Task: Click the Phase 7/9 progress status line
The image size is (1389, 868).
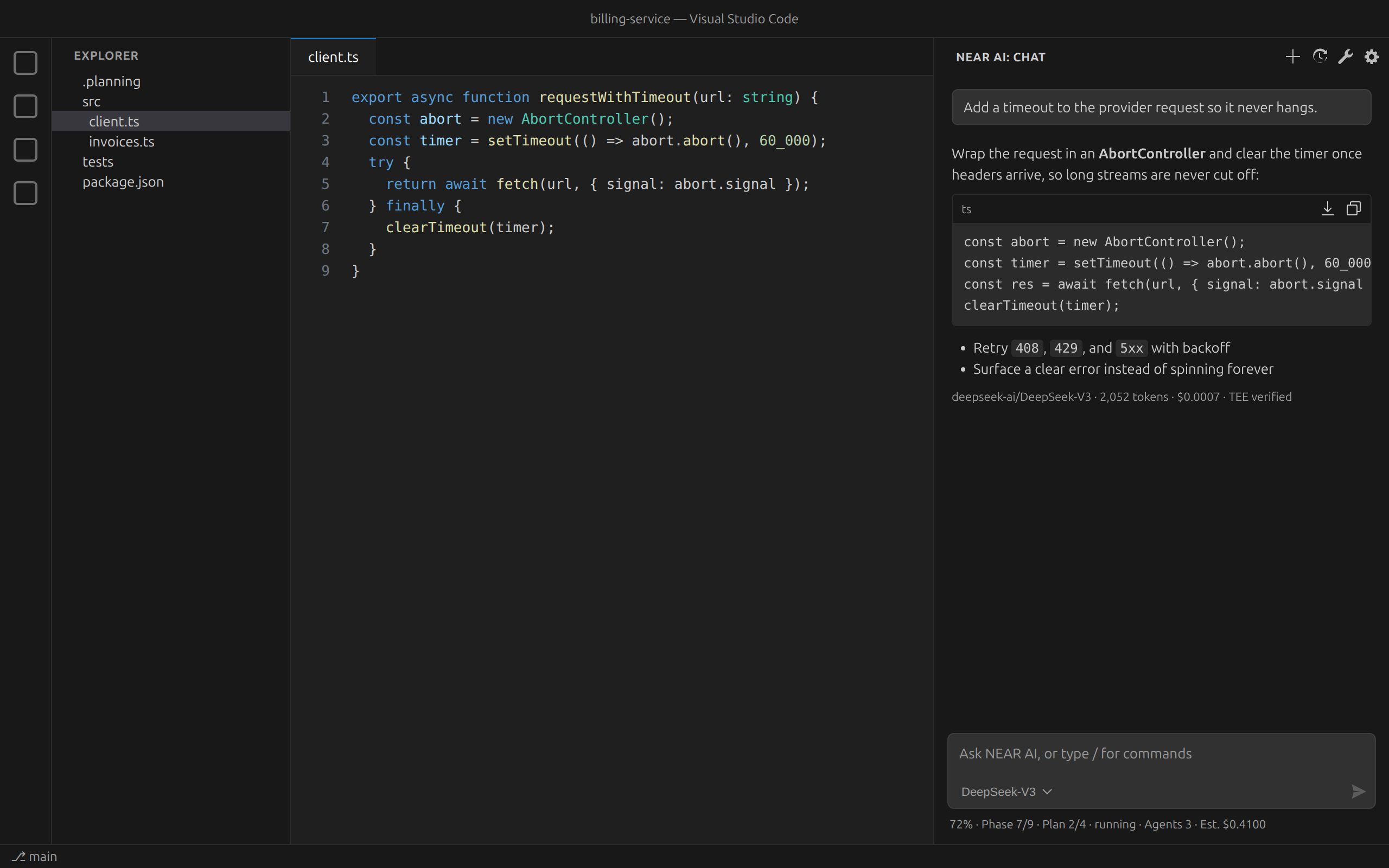Action: 1107,825
